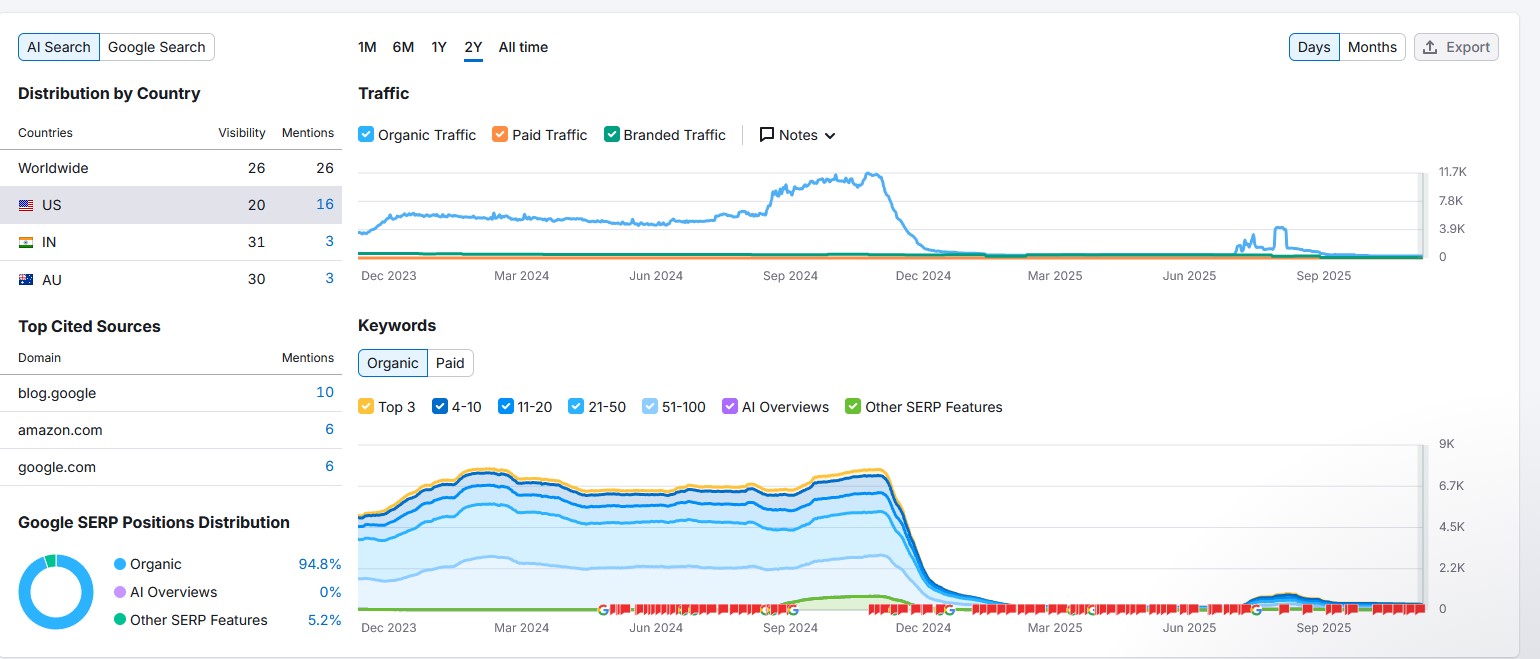The height and width of the screenshot is (659, 1540).
Task: Click the US flag icon
Action: point(26,205)
